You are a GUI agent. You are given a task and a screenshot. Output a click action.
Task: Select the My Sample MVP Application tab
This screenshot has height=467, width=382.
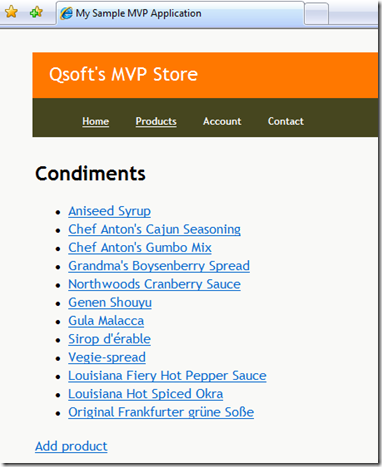pyautogui.click(x=180, y=13)
